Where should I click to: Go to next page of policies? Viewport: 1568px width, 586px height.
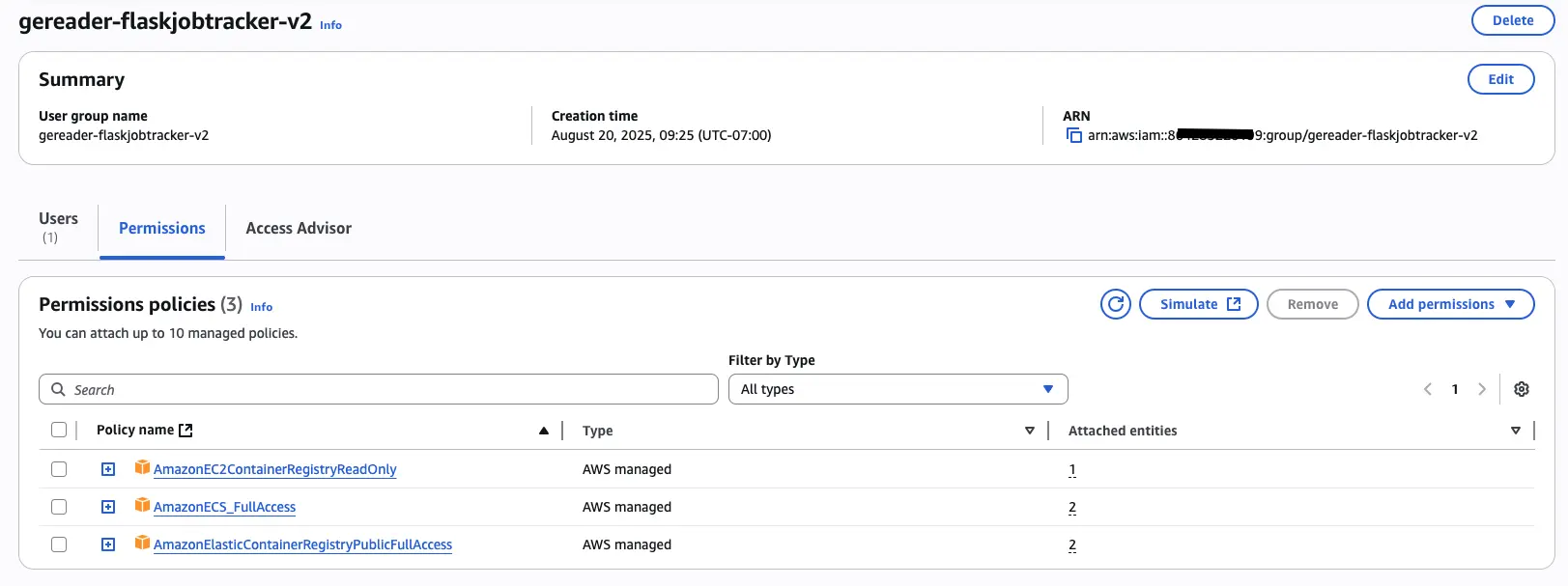coord(1482,389)
